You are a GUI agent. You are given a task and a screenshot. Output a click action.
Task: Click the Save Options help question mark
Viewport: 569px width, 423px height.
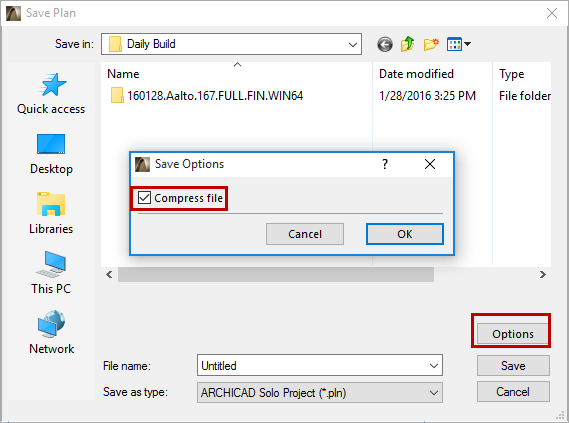[x=385, y=164]
